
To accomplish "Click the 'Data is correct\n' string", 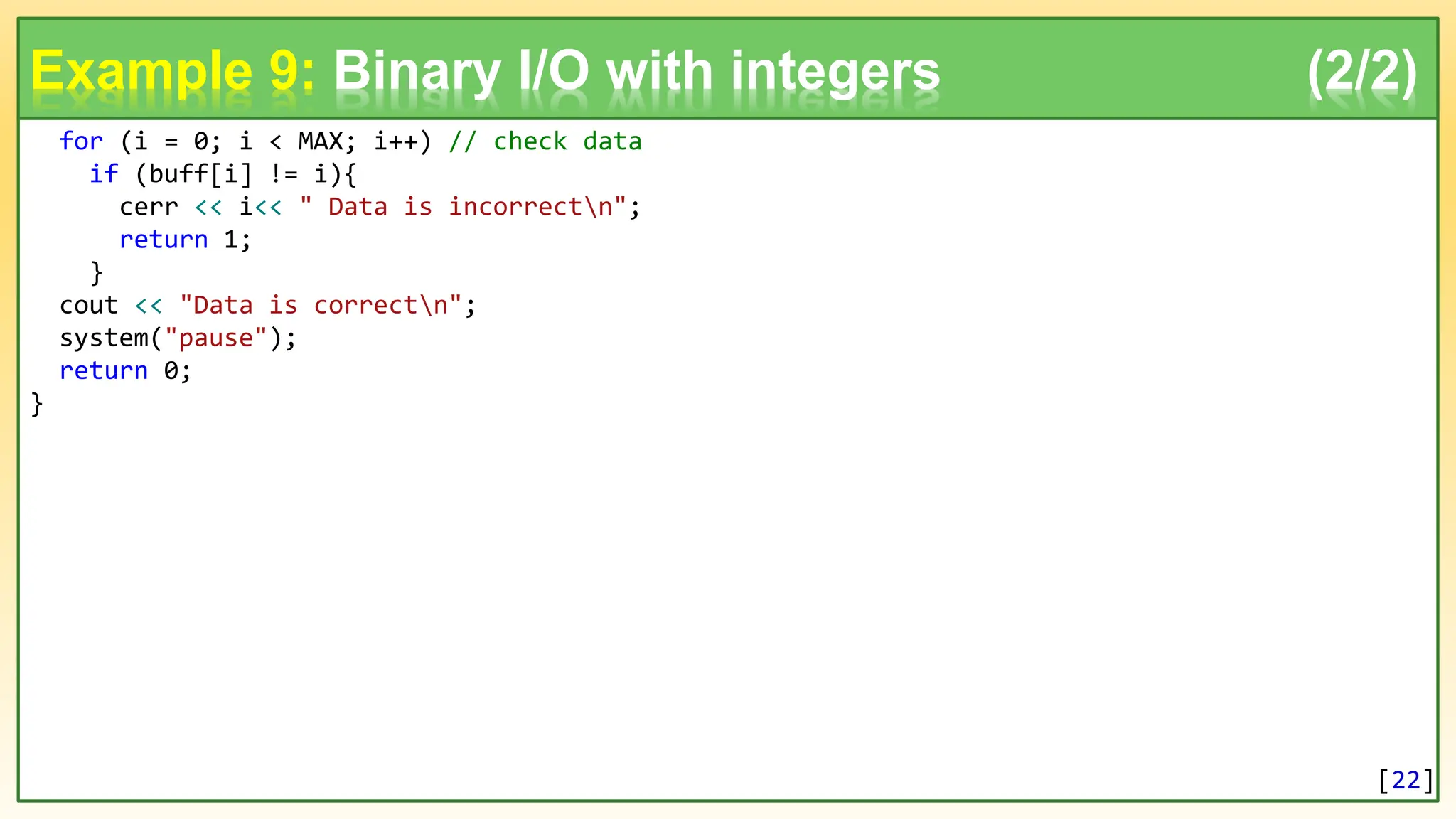I will (320, 305).
